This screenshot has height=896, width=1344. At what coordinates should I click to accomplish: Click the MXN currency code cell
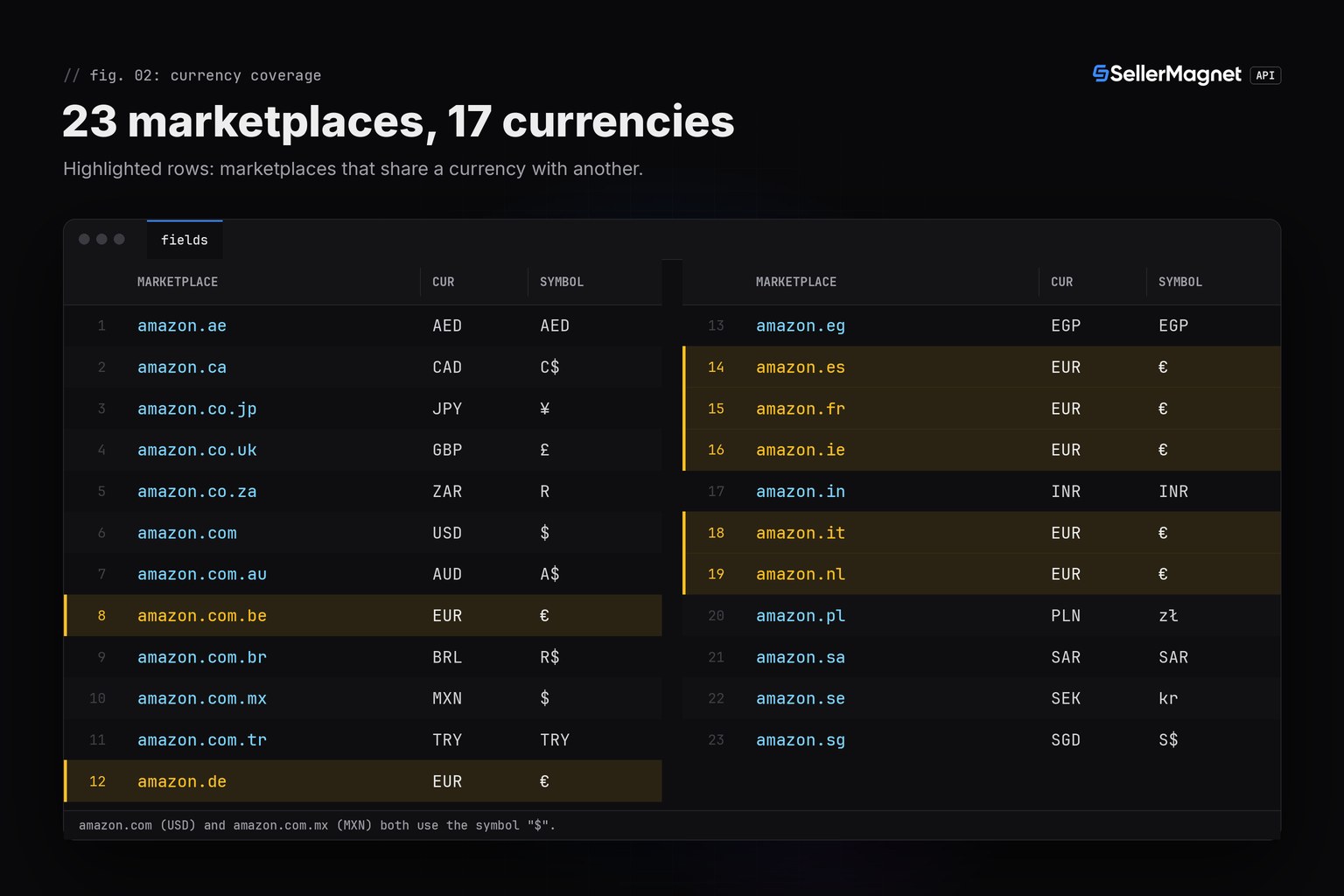coord(447,698)
